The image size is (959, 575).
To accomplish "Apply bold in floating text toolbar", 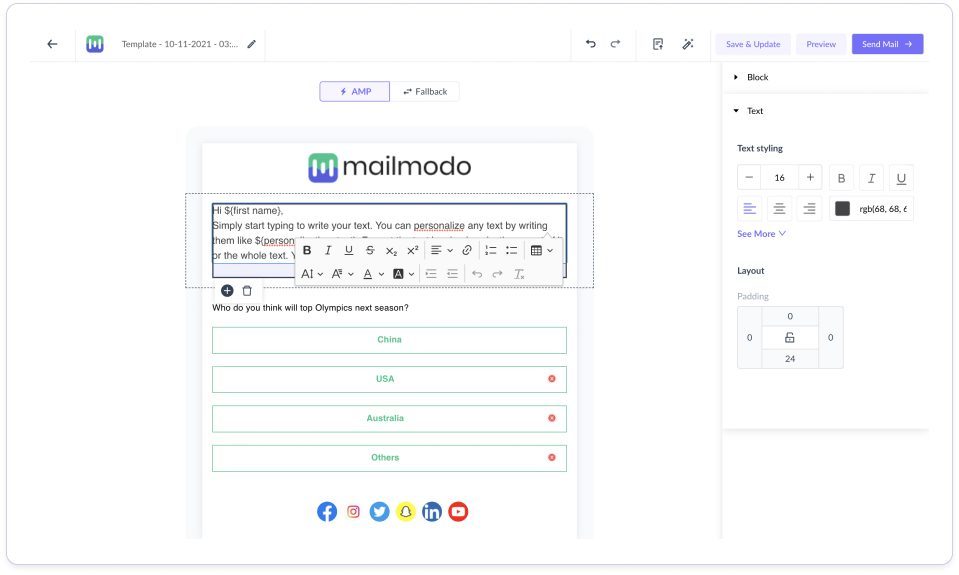I will [307, 250].
